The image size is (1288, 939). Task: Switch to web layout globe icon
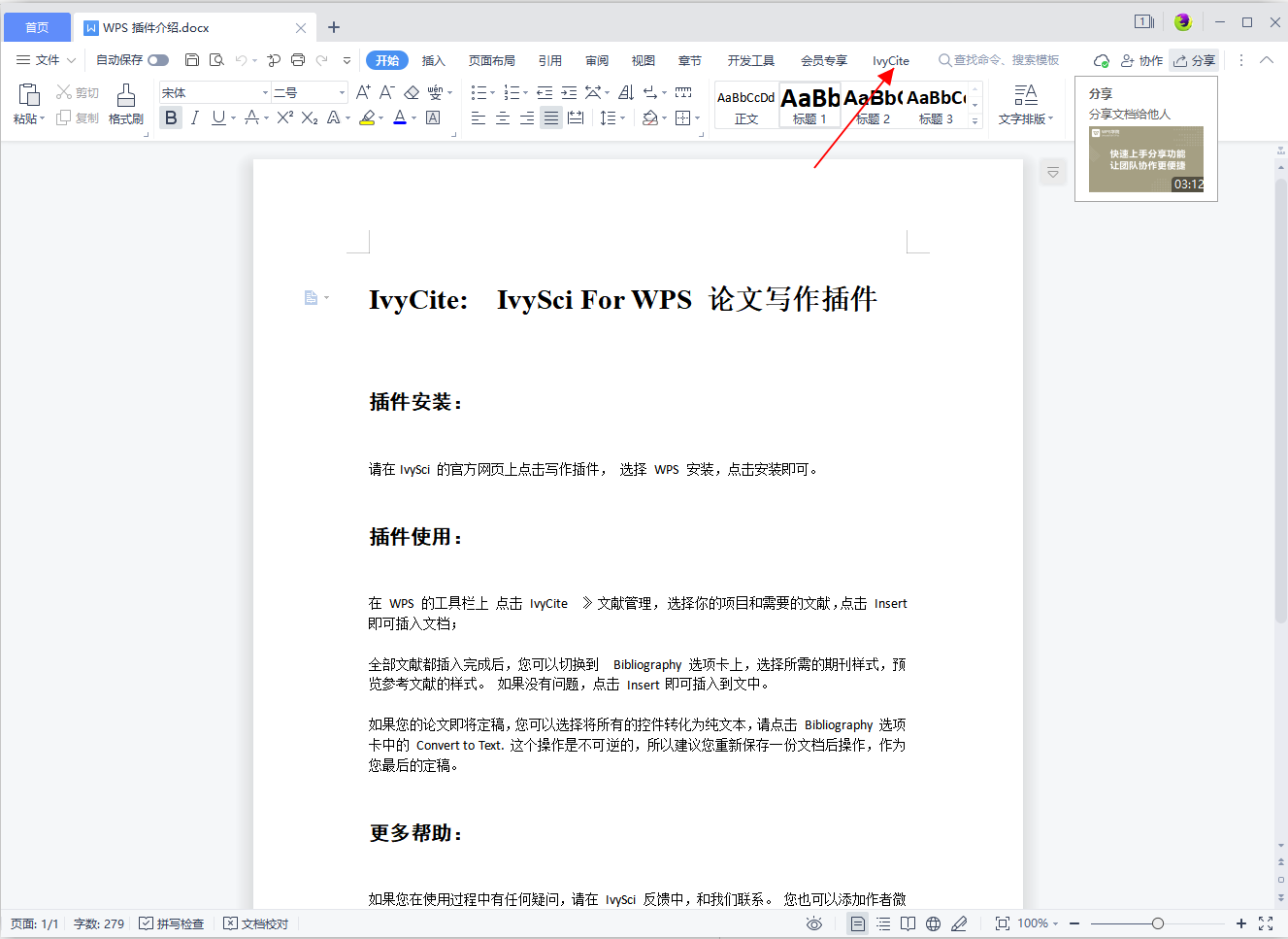tap(933, 923)
